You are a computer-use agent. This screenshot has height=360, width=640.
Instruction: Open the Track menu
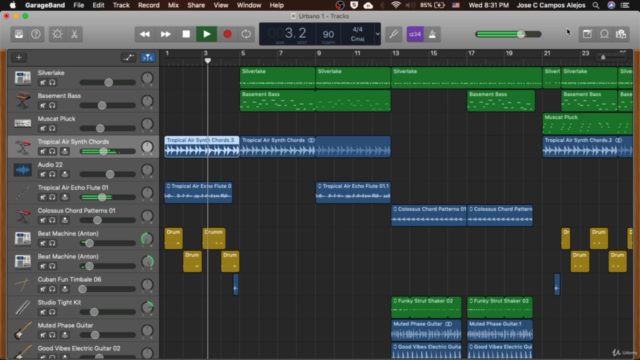click(121, 5)
